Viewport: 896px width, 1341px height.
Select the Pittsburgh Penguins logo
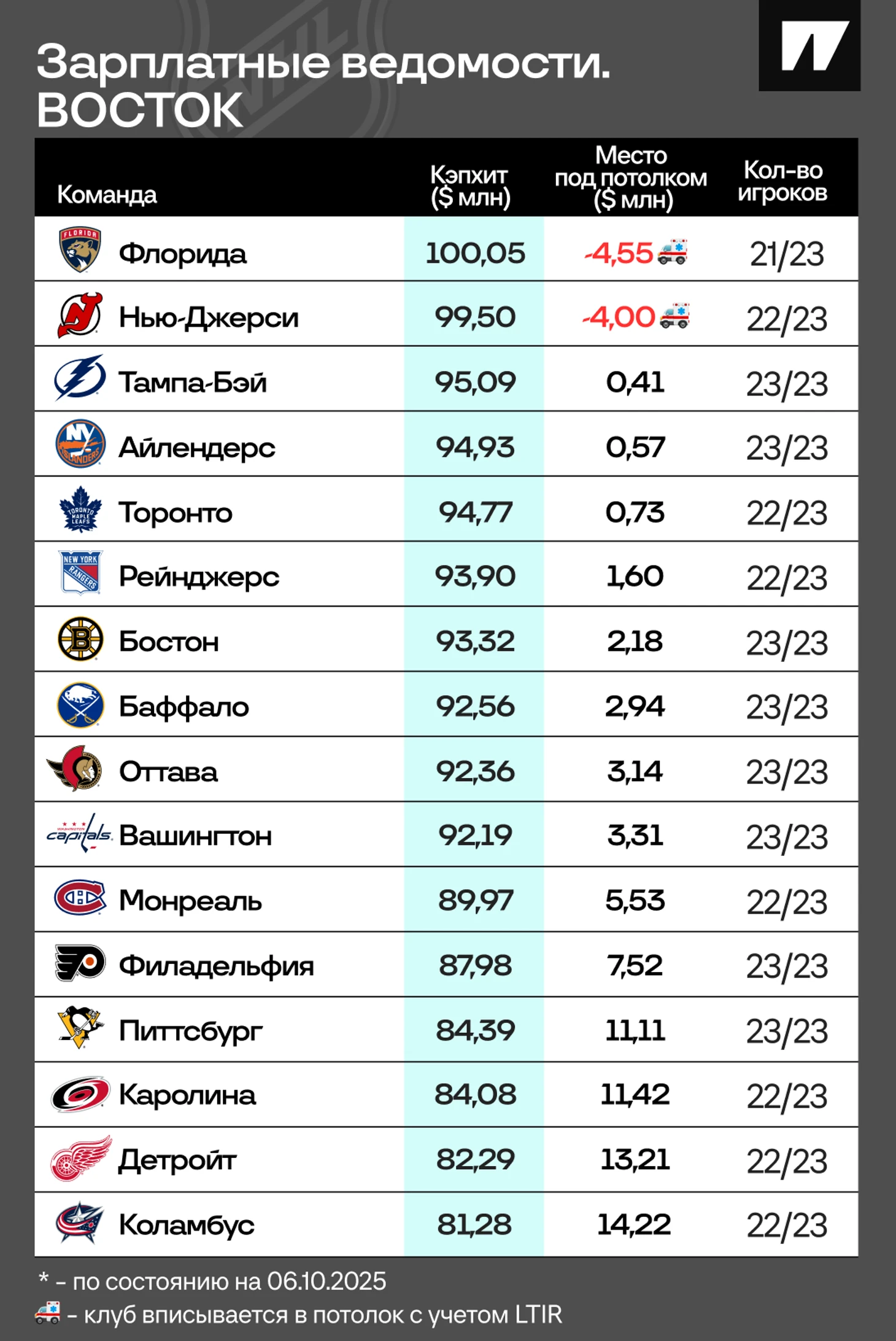[x=80, y=1027]
